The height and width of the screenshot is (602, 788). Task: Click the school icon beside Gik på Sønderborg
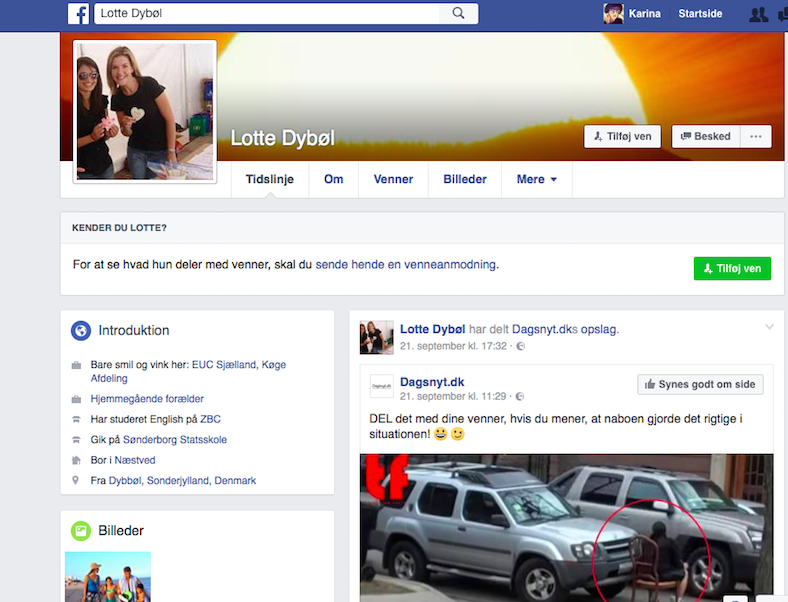pos(76,440)
